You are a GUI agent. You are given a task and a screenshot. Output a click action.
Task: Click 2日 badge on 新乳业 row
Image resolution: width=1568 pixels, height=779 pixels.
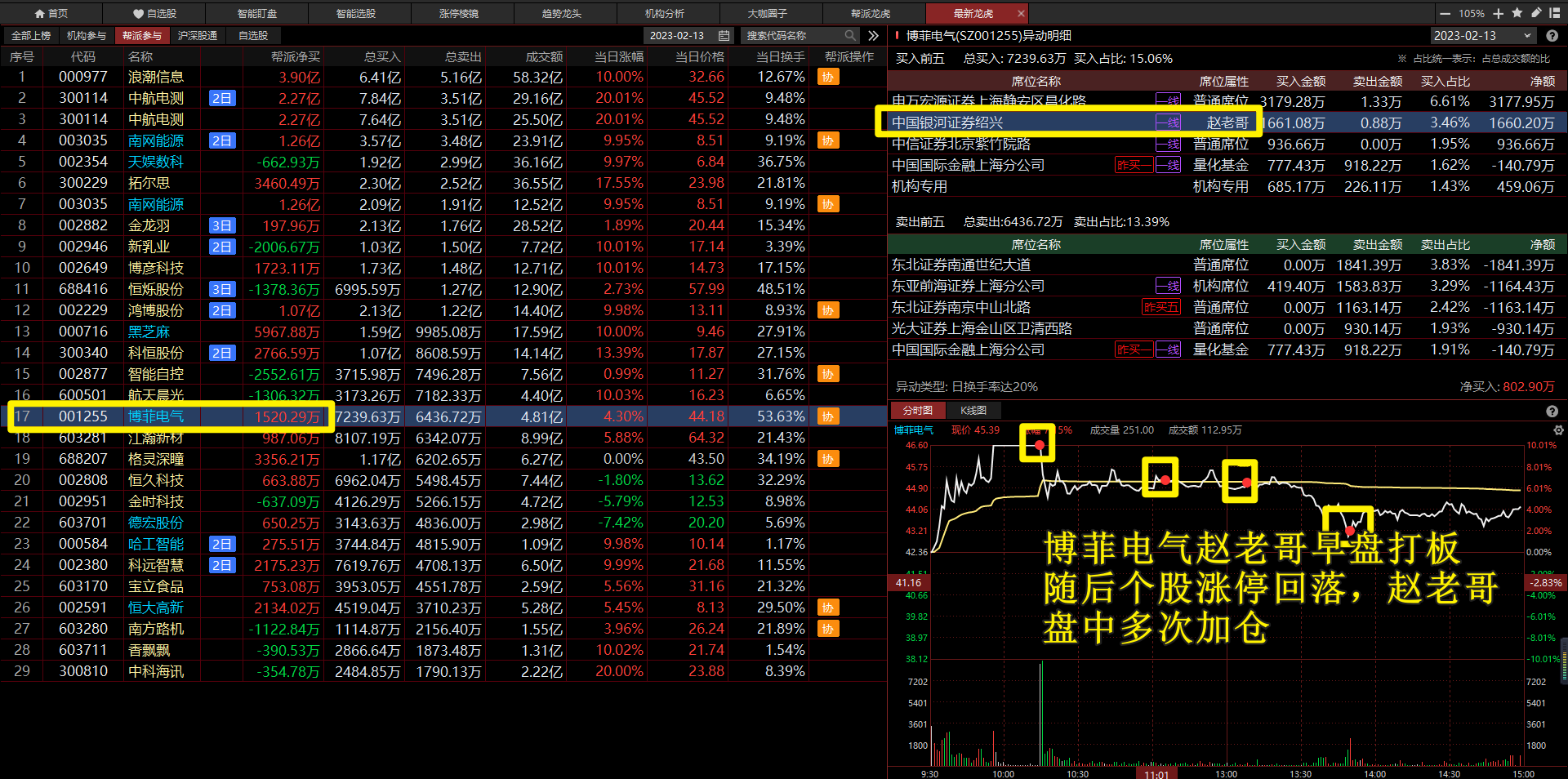point(222,247)
